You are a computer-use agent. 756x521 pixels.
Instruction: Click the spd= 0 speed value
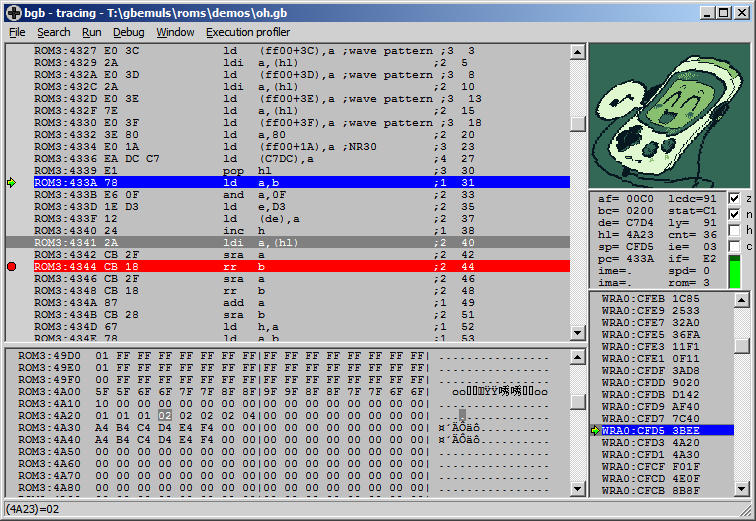point(689,271)
